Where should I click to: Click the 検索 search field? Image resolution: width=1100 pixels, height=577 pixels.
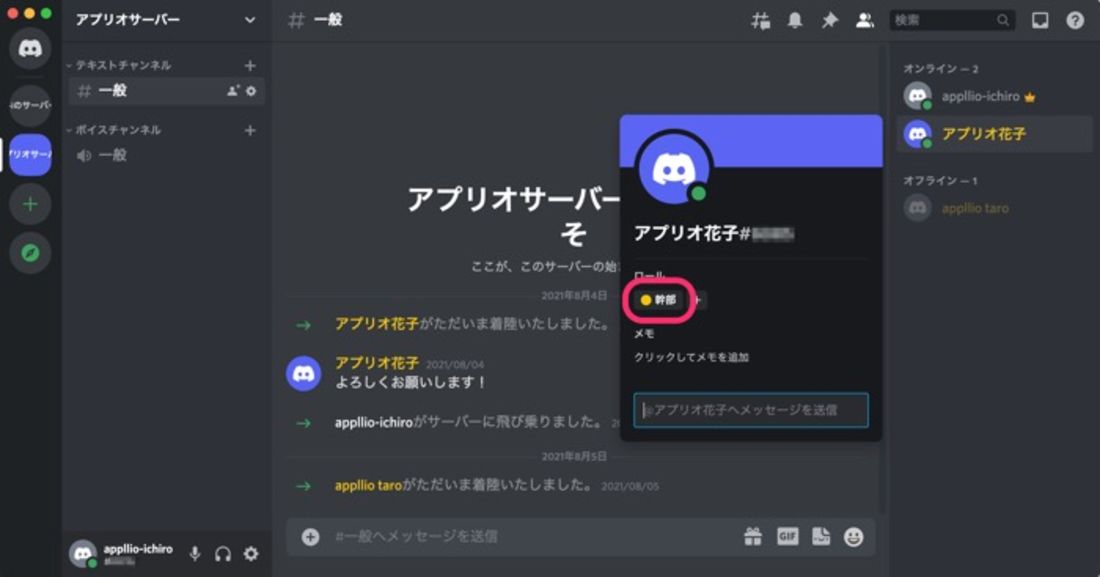point(952,20)
